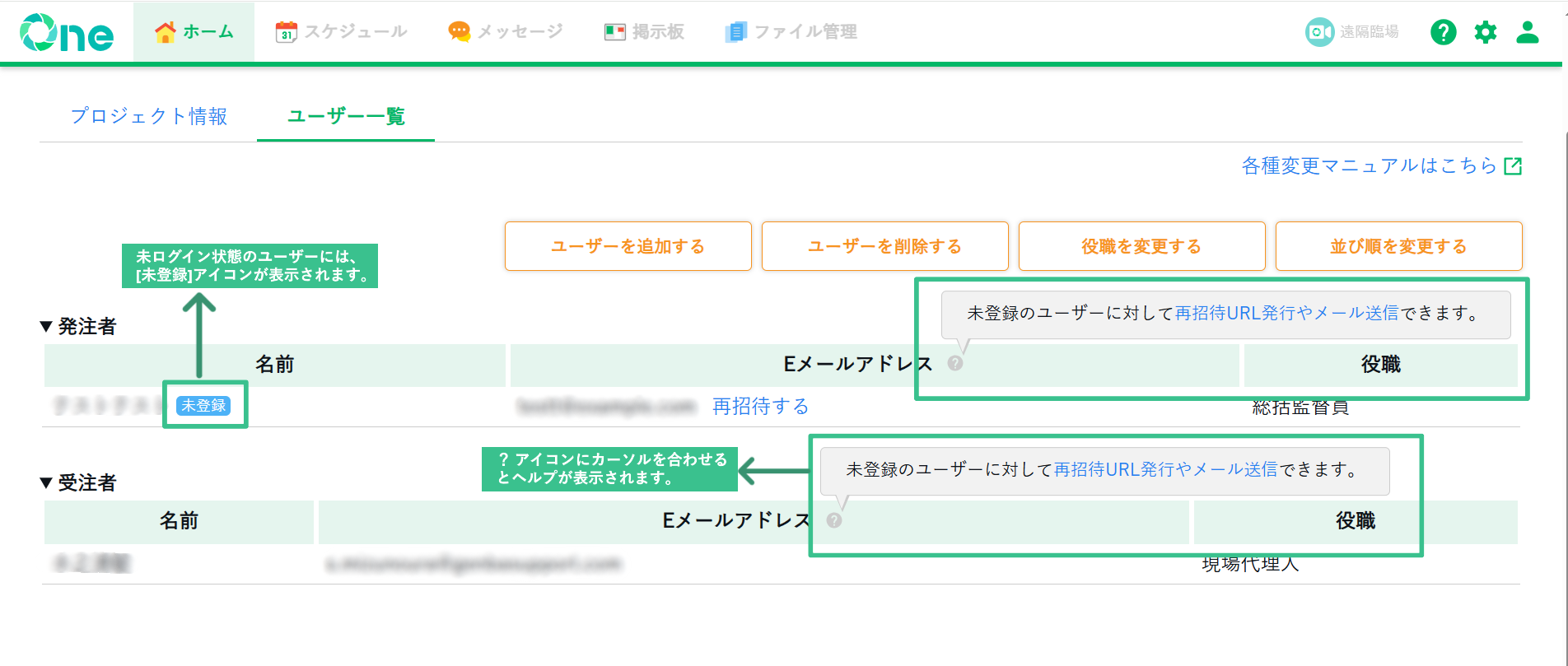
Task: Click ユーザーを削除する button
Action: [885, 246]
